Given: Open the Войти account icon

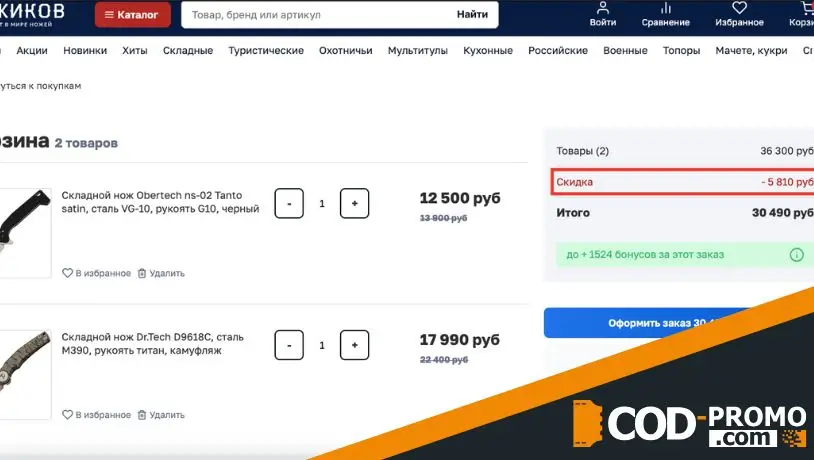Looking at the screenshot, I should point(603,15).
